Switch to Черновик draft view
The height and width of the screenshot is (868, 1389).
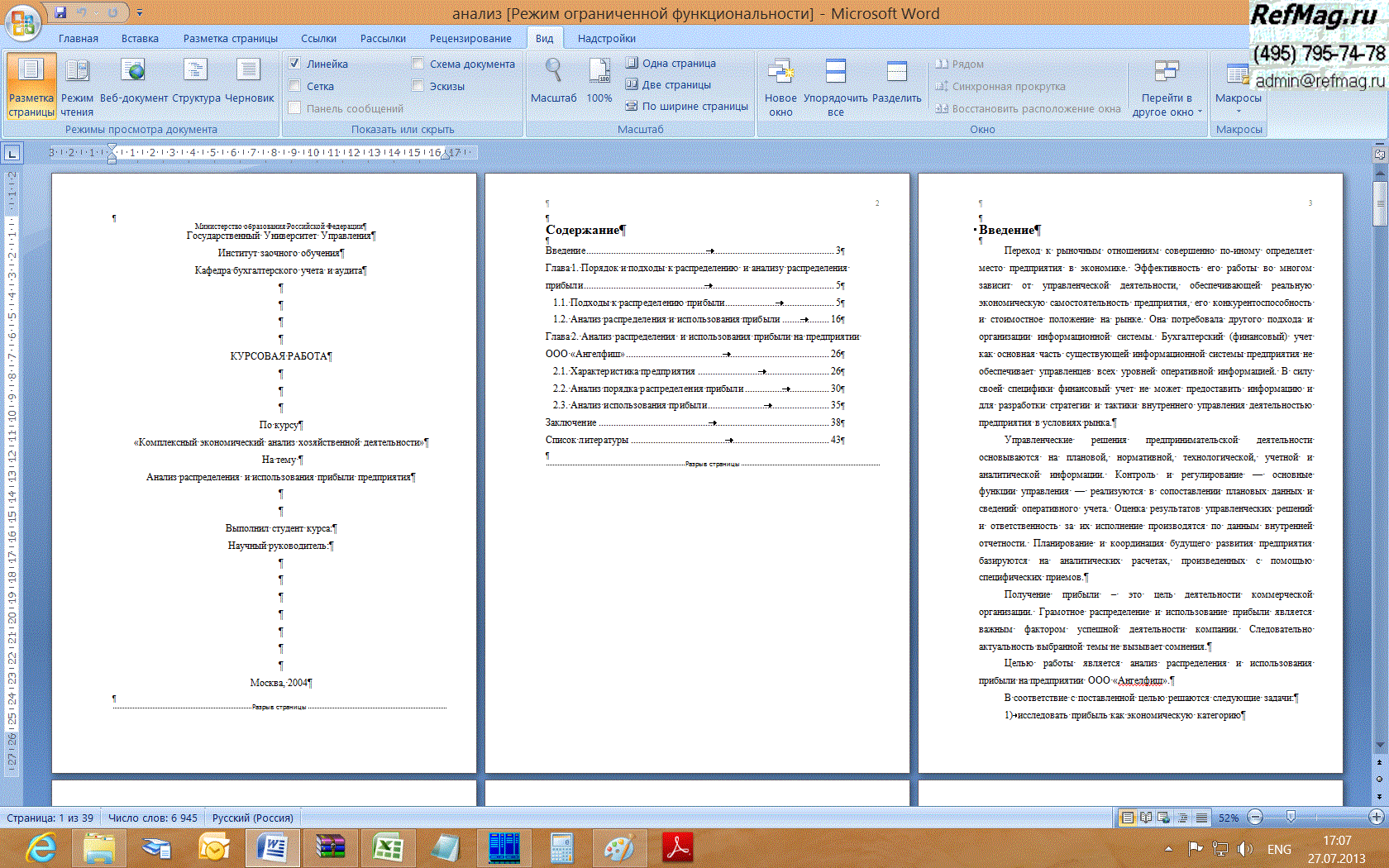249,81
